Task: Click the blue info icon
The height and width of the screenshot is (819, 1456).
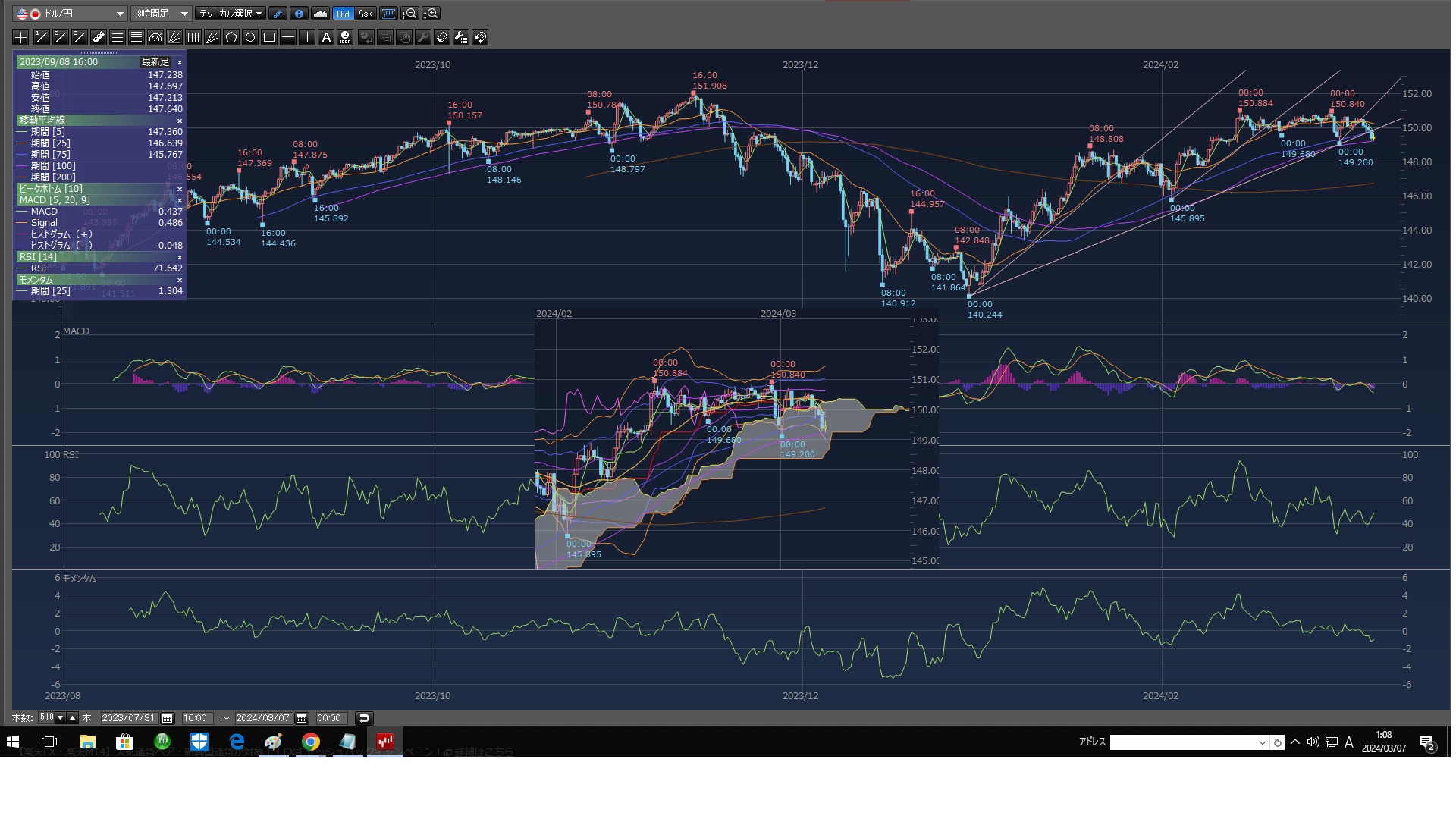Action: (299, 14)
